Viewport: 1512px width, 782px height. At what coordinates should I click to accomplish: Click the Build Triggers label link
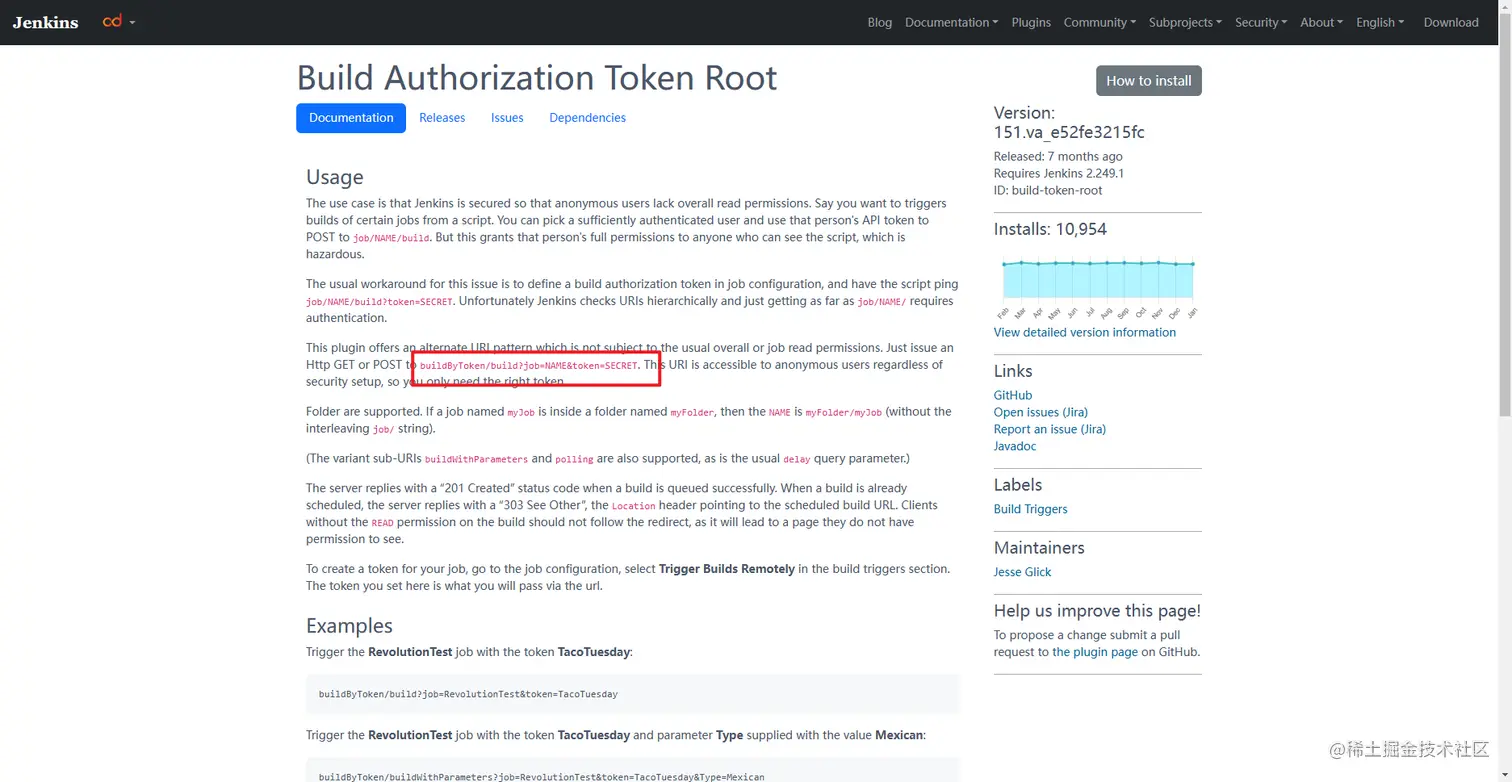click(x=1030, y=509)
